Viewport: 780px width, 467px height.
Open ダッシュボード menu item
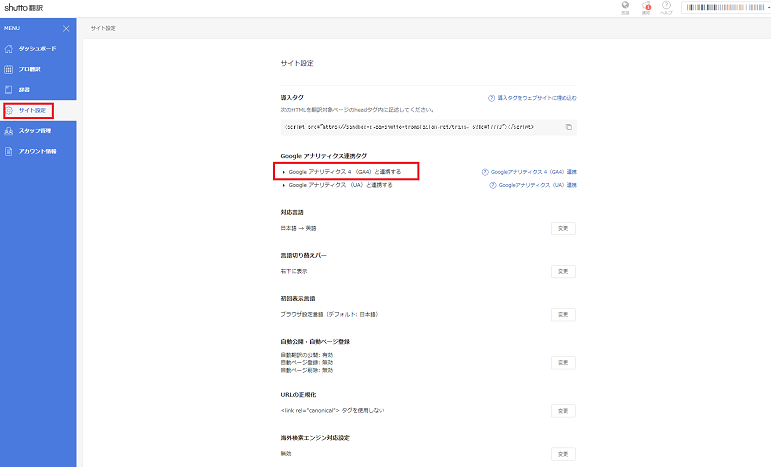pyautogui.click(x=38, y=49)
